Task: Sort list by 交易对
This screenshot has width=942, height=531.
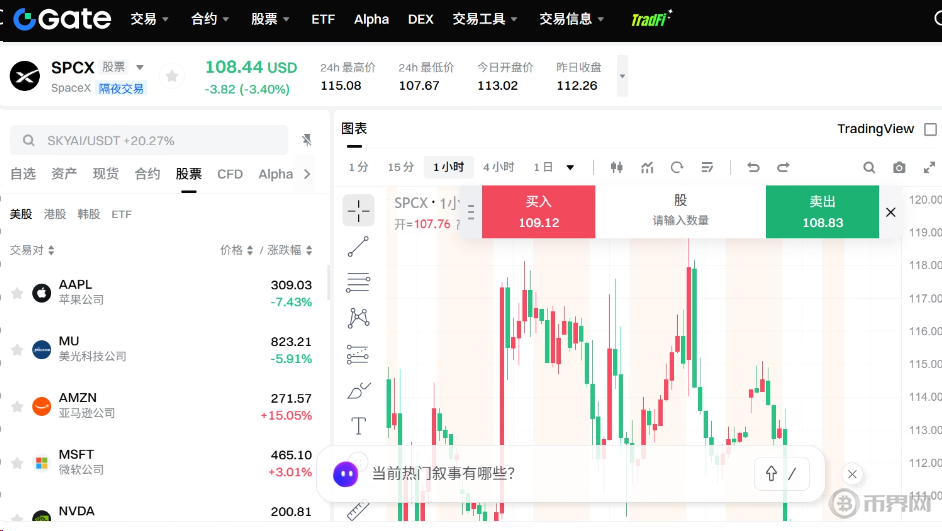Action: (x=32, y=250)
